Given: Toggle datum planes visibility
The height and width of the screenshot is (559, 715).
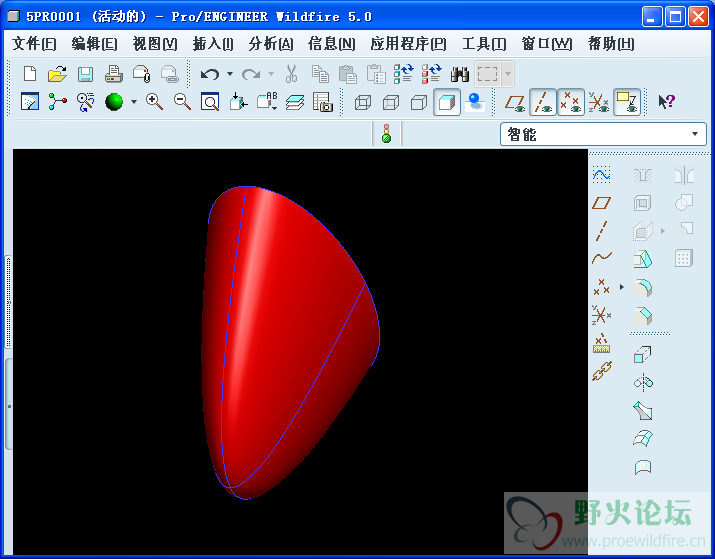Looking at the screenshot, I should pos(514,102).
